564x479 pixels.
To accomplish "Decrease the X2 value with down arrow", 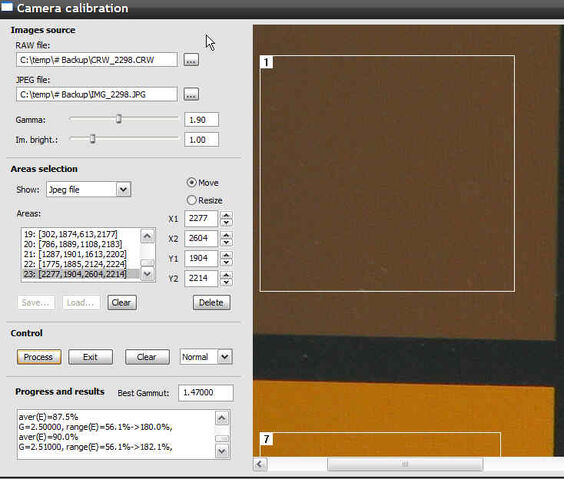I will (226, 242).
